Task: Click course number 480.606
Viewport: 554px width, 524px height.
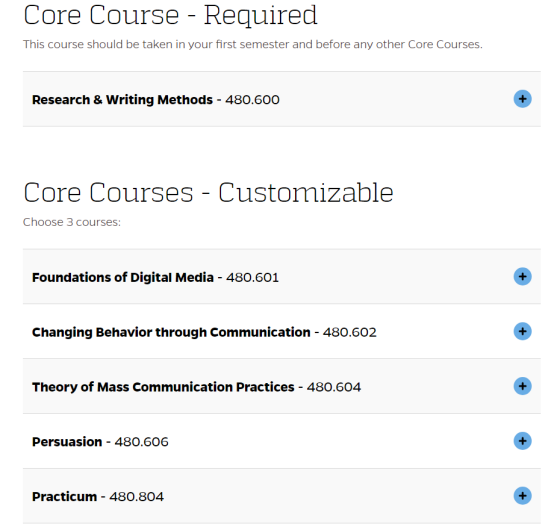Action: [141, 442]
